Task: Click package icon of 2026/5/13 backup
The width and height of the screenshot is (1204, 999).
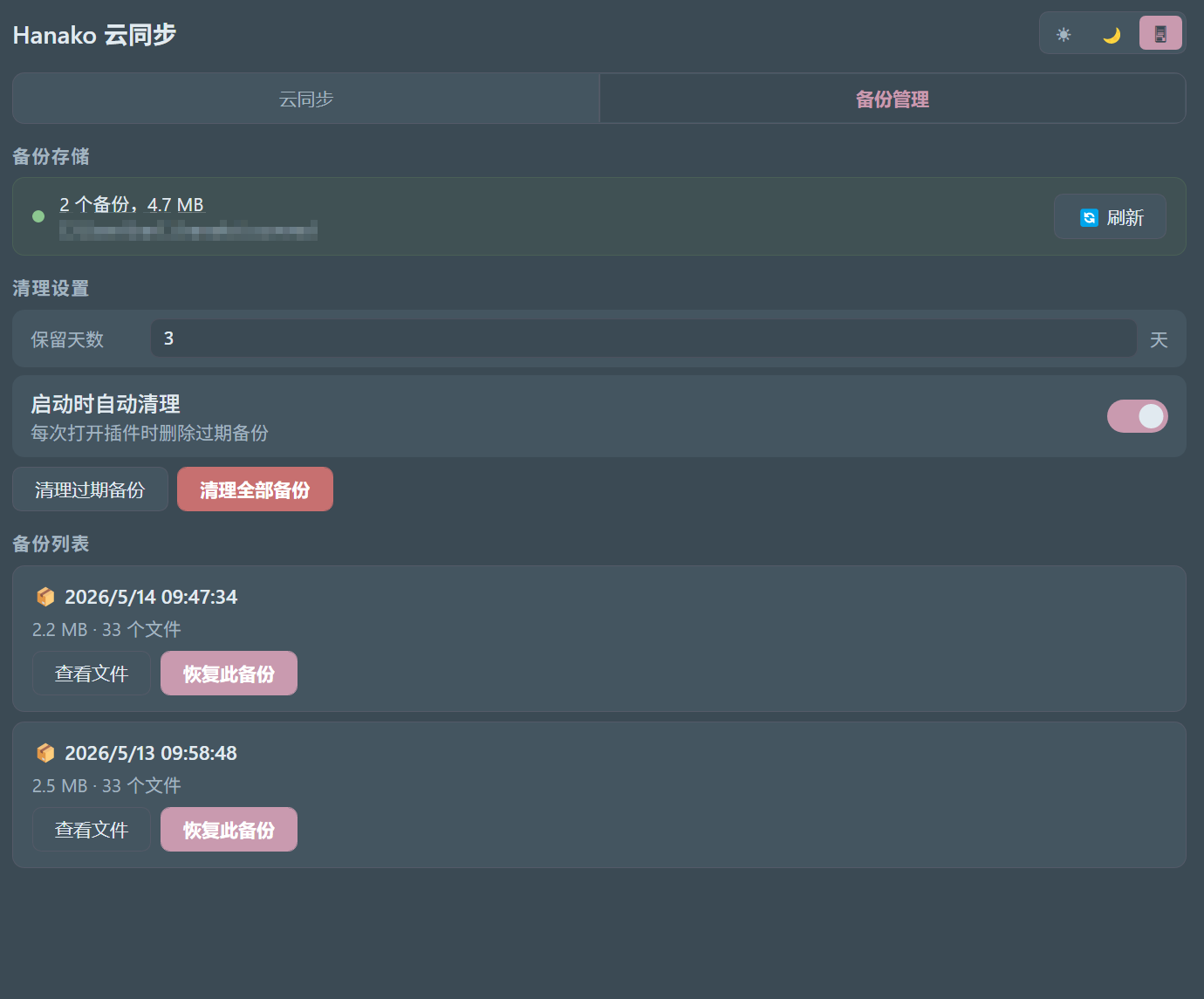Action: click(45, 753)
